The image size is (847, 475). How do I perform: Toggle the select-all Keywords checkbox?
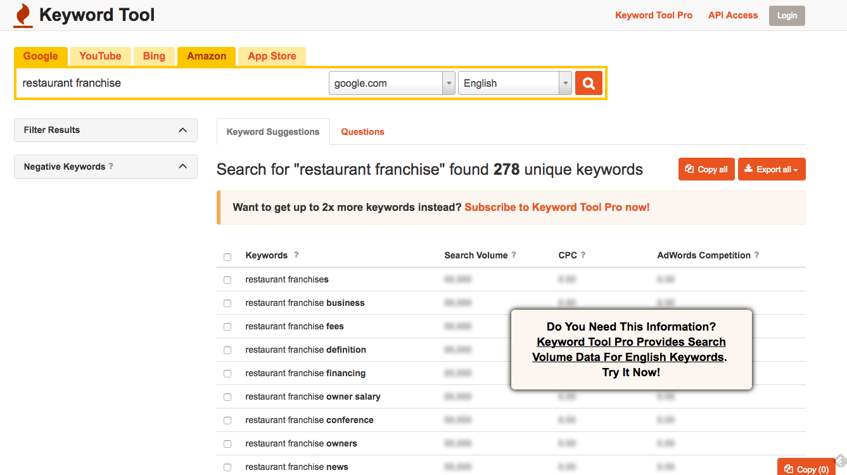[227, 257]
